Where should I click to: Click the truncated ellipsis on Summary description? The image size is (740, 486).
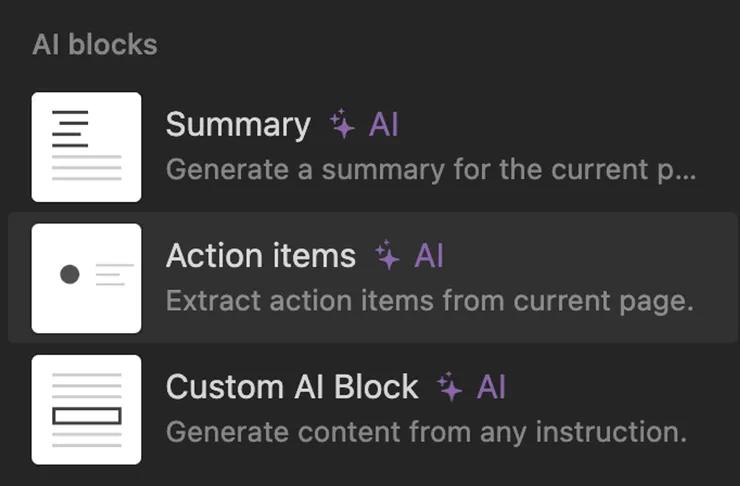coord(686,170)
